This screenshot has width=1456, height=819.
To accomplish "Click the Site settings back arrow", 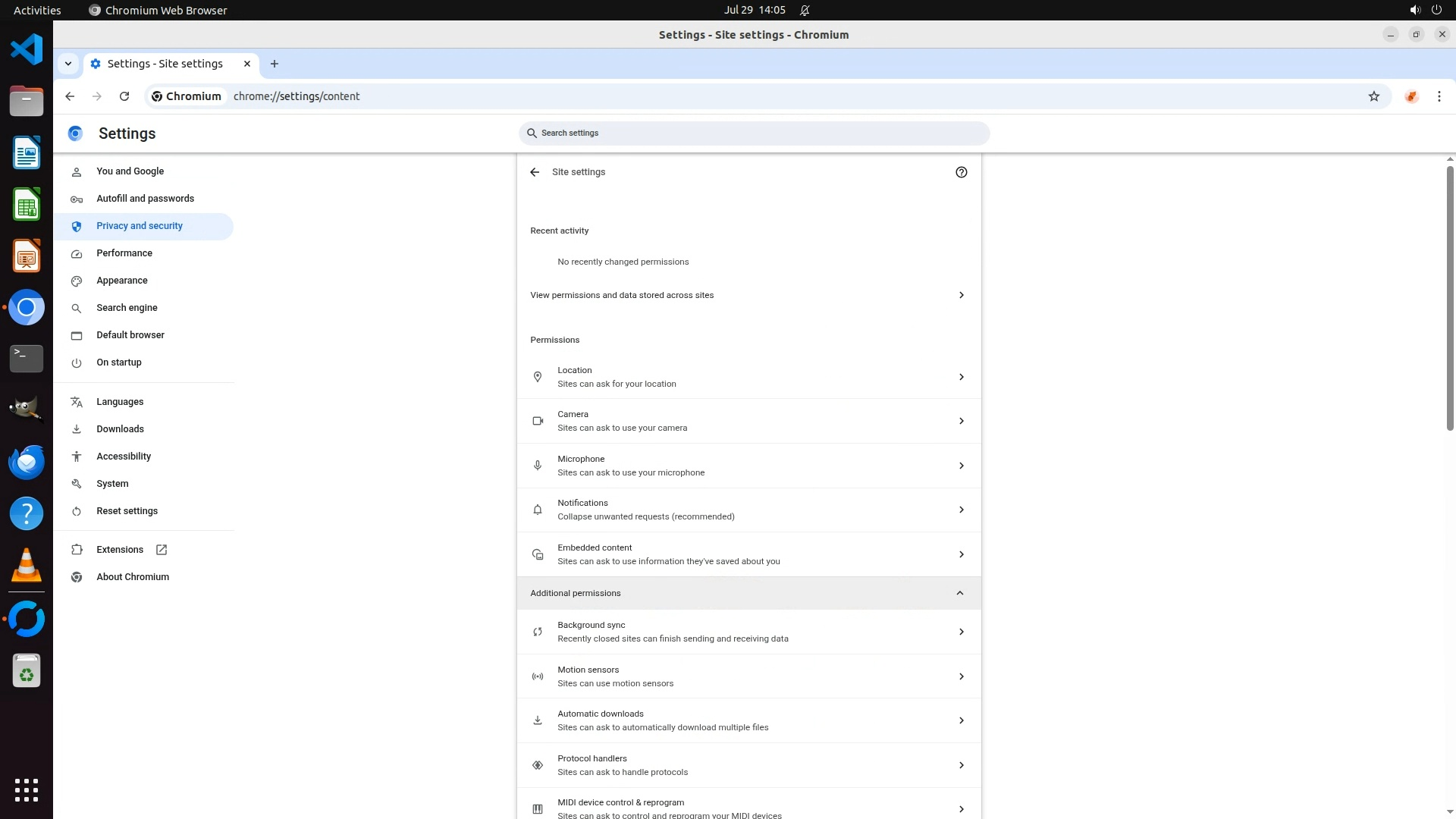I will 535,172.
